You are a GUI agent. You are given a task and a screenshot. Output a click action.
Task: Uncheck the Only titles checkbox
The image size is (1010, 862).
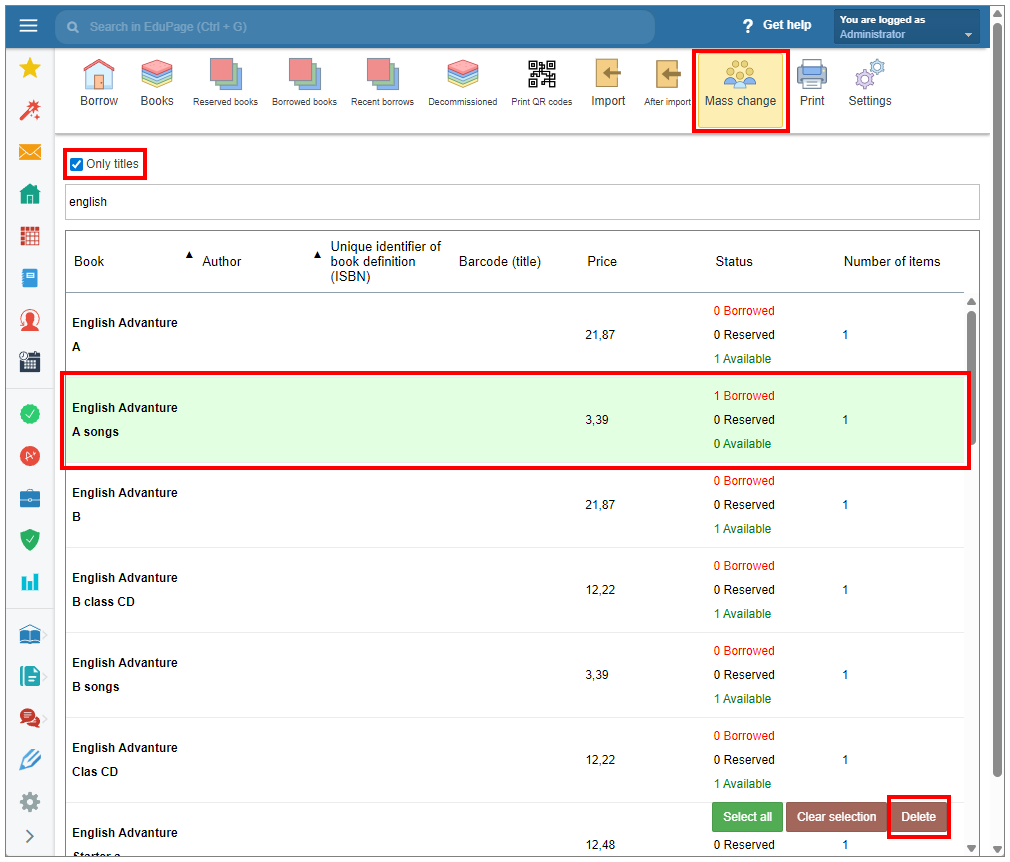tap(77, 164)
